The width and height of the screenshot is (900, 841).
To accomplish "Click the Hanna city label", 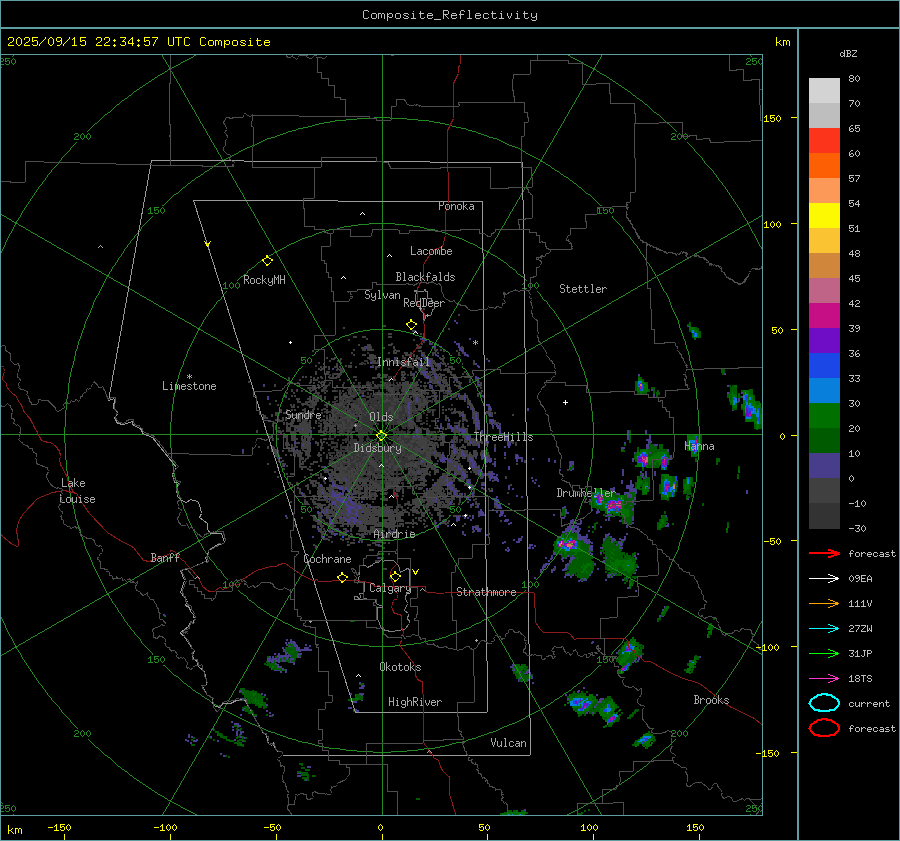I will click(x=699, y=446).
